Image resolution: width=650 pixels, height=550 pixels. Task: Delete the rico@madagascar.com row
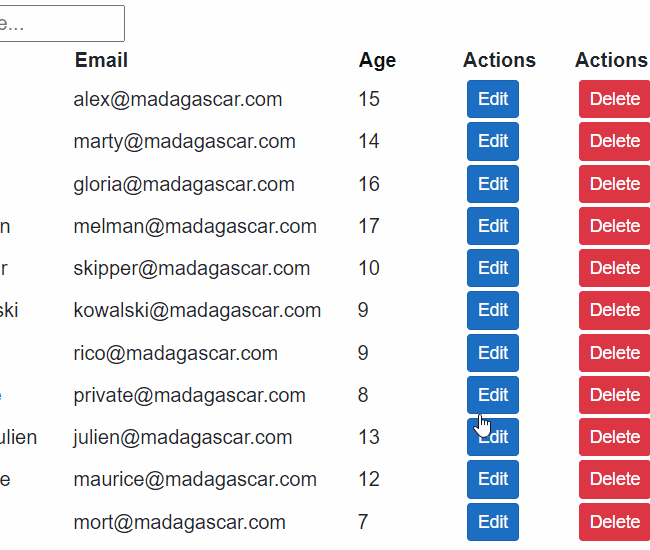614,353
